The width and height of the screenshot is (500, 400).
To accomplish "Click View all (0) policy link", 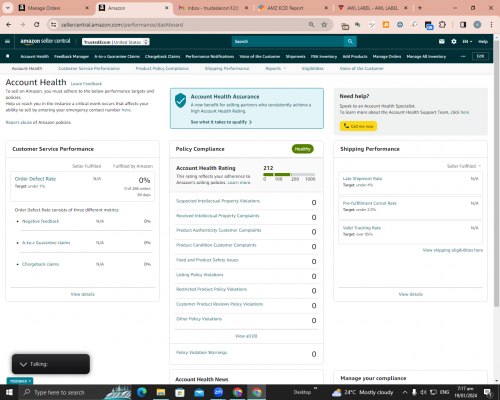I will (246, 336).
